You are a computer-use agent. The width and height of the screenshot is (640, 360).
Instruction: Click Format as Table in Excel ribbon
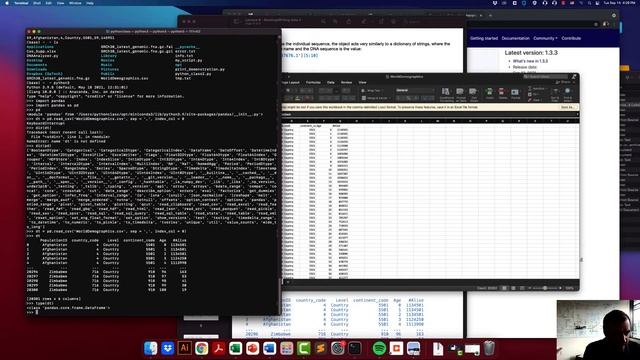point(460,94)
